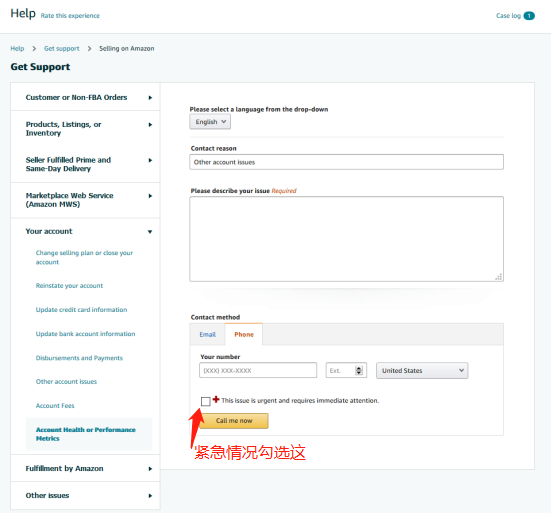
Task: Check the urgent issue checkbox
Action: click(x=206, y=401)
